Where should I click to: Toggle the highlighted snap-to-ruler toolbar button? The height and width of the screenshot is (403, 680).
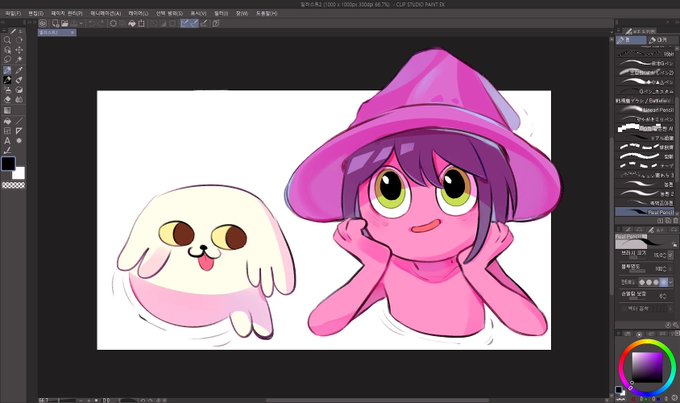(185, 23)
